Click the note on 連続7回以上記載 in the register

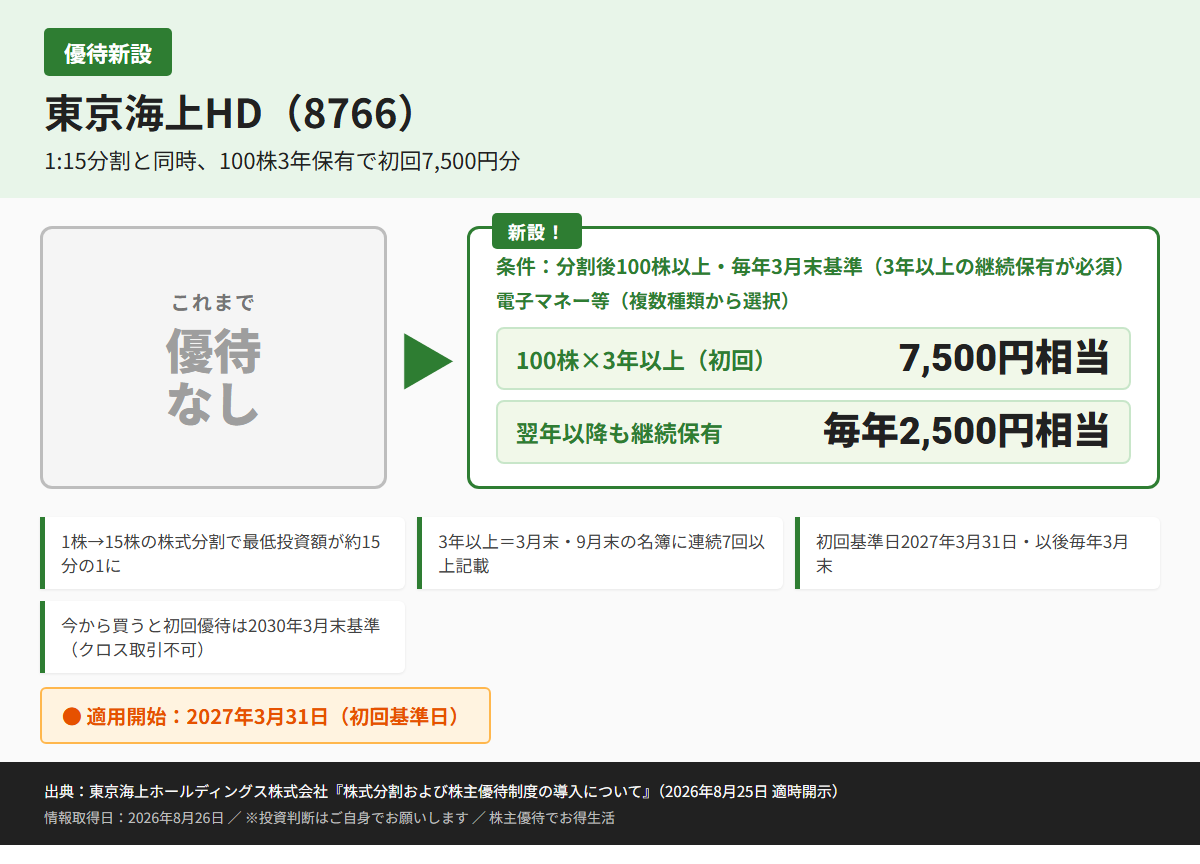pyautogui.click(x=600, y=553)
